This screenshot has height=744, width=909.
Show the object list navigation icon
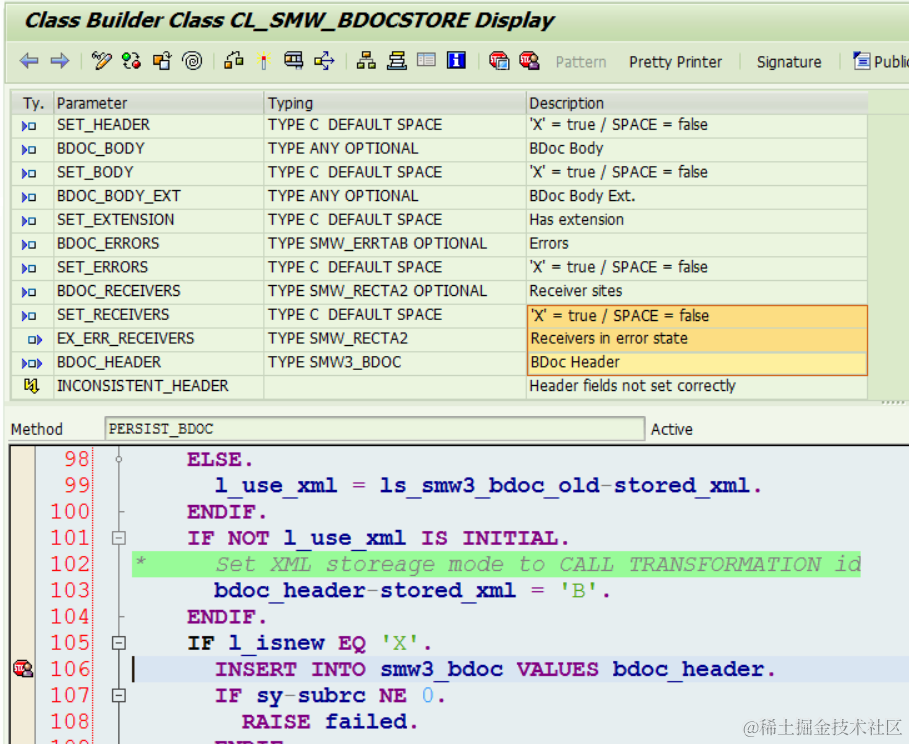point(325,60)
